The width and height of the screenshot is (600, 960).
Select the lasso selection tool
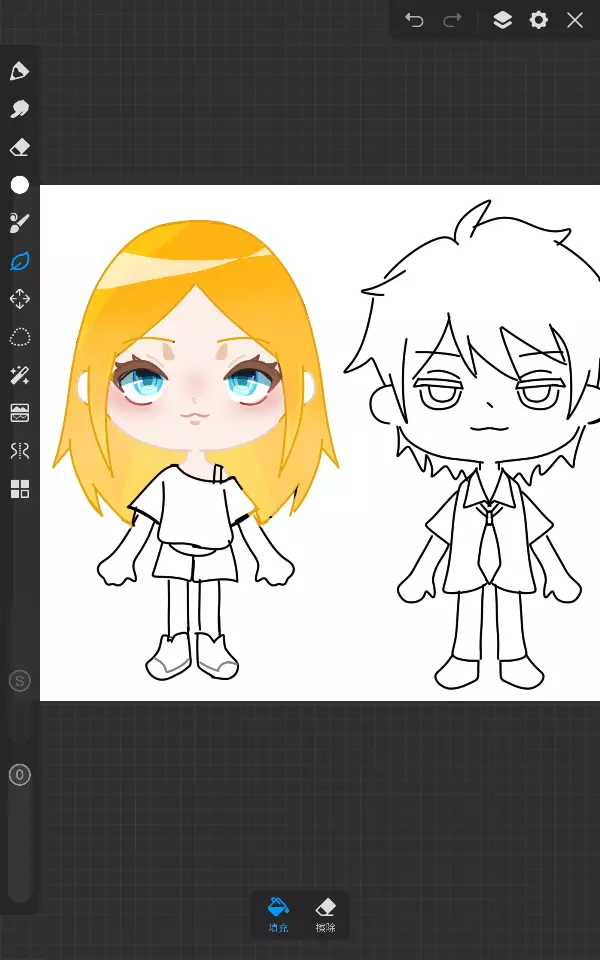[x=20, y=337]
